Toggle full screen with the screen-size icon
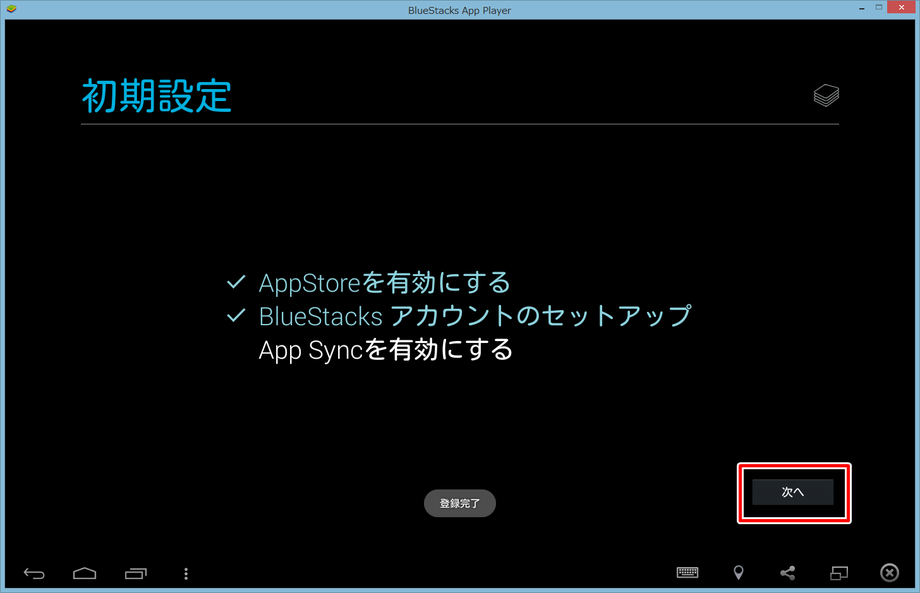This screenshot has height=593, width=920. pyautogui.click(x=838, y=573)
